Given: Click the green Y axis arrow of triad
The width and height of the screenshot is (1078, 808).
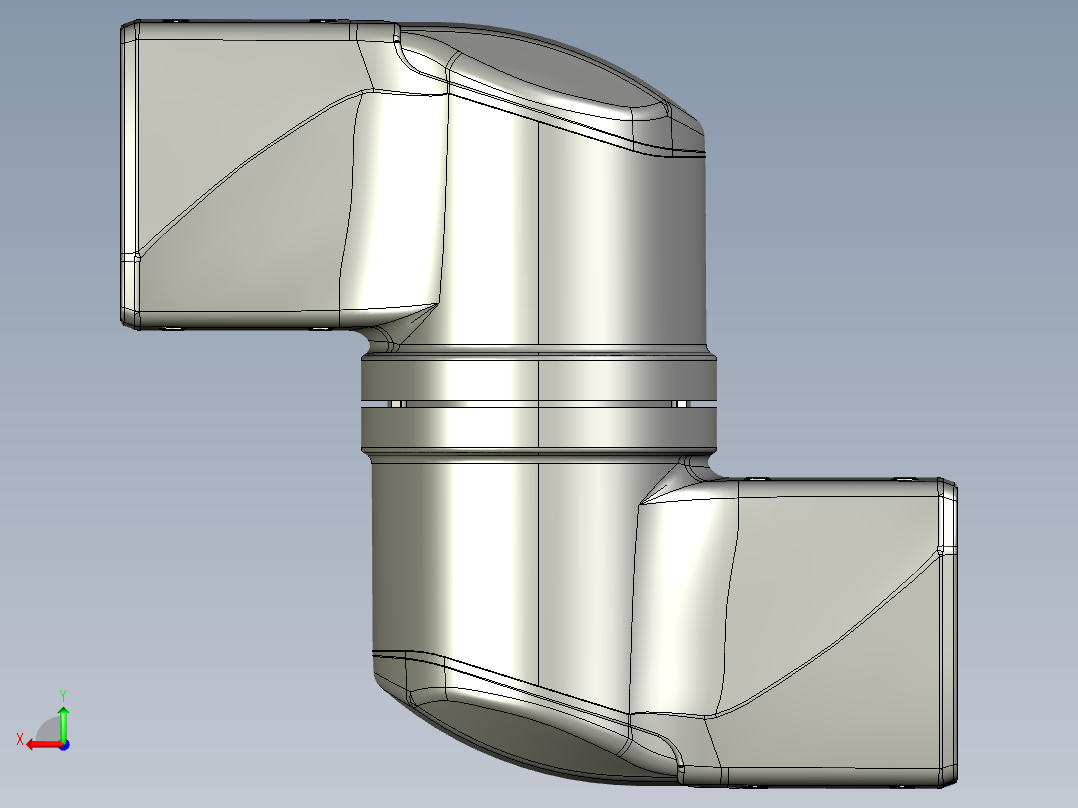Looking at the screenshot, I should point(63,724).
